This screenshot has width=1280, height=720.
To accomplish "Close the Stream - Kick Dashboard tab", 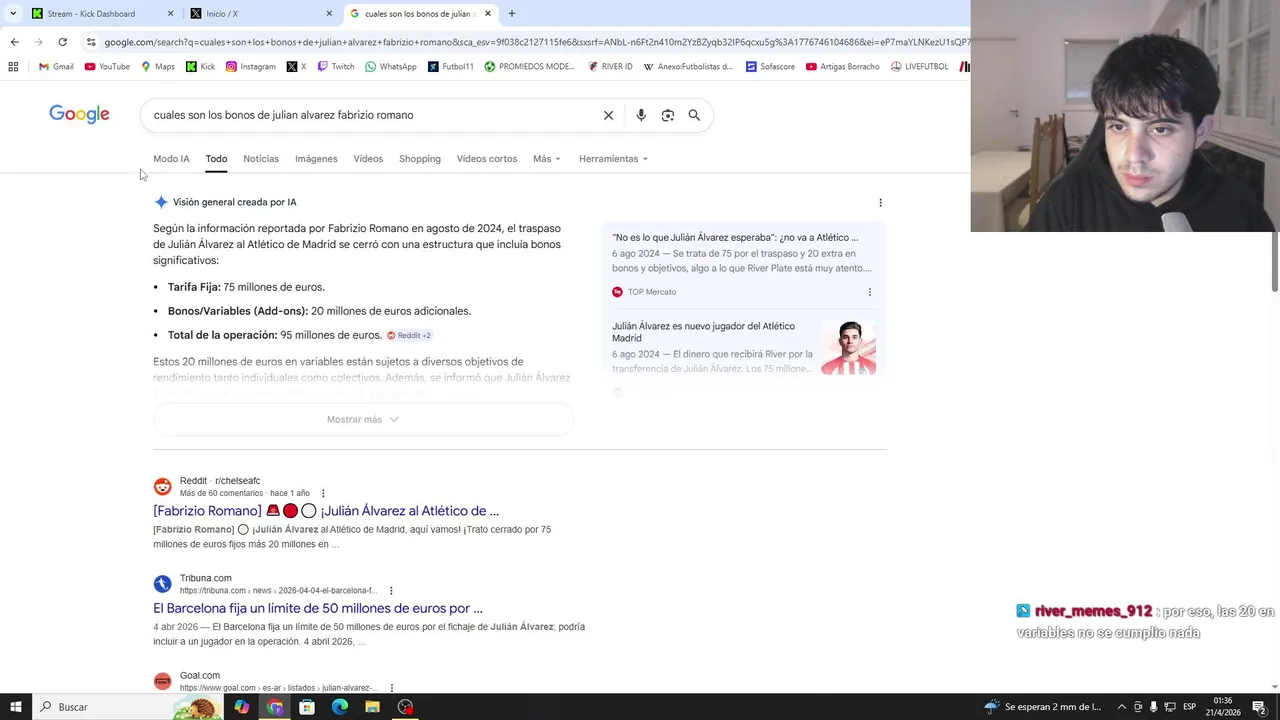I will (170, 14).
